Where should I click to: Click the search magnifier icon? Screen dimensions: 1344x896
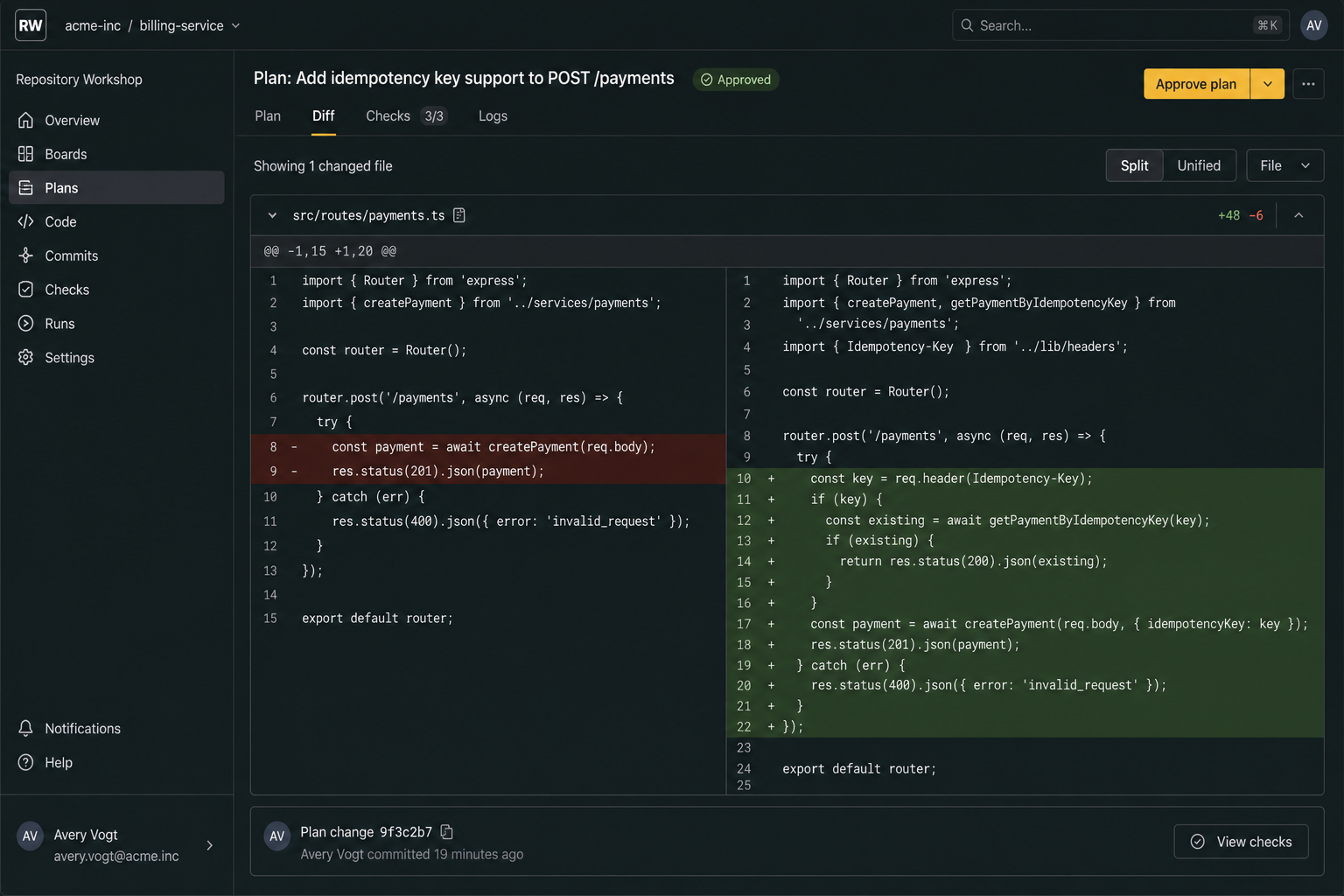[967, 25]
